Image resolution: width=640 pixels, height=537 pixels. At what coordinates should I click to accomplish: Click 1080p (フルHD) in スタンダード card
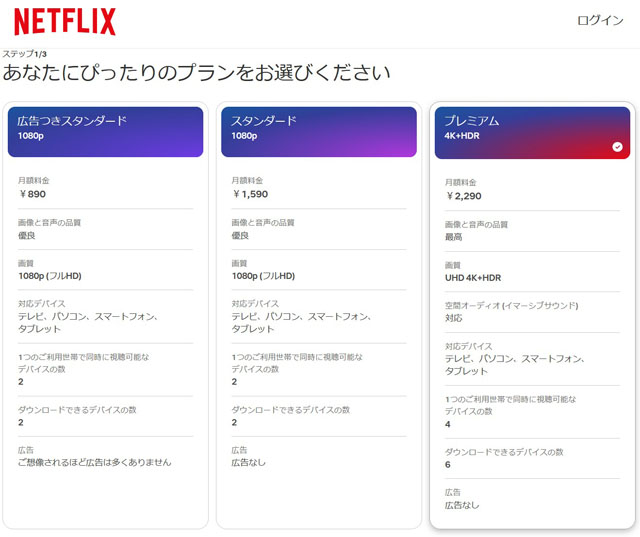263,276
